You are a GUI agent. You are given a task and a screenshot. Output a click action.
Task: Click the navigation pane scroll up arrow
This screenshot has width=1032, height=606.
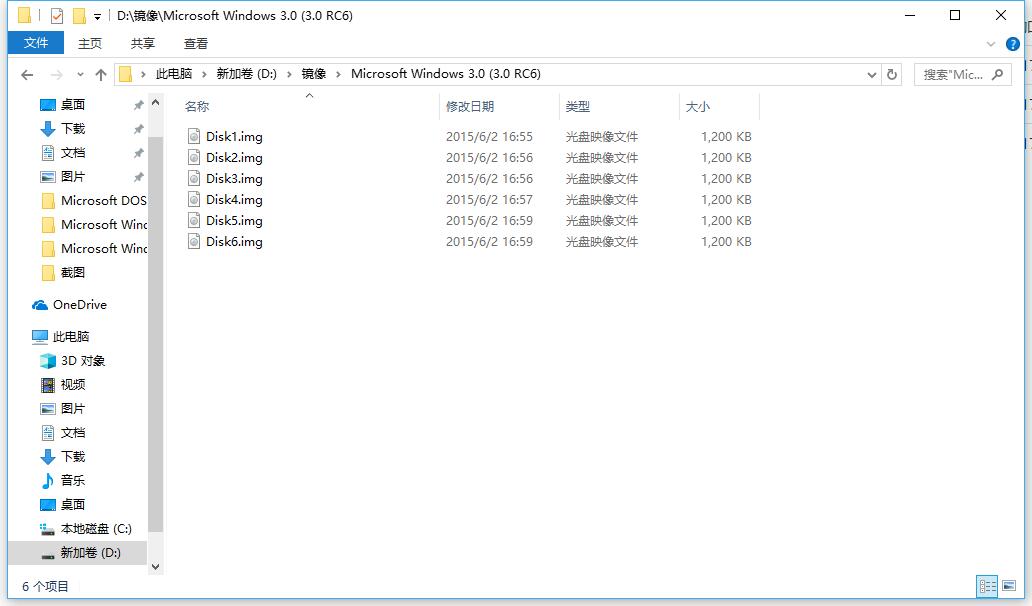point(155,103)
